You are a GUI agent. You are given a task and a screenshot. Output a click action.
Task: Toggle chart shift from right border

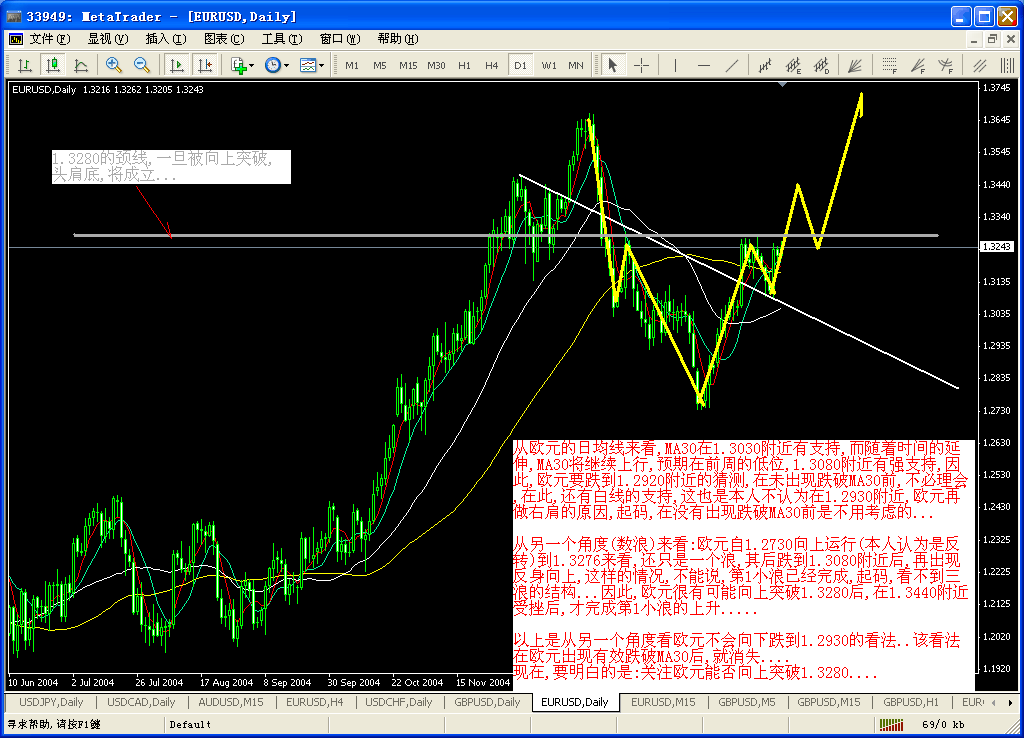coord(205,65)
